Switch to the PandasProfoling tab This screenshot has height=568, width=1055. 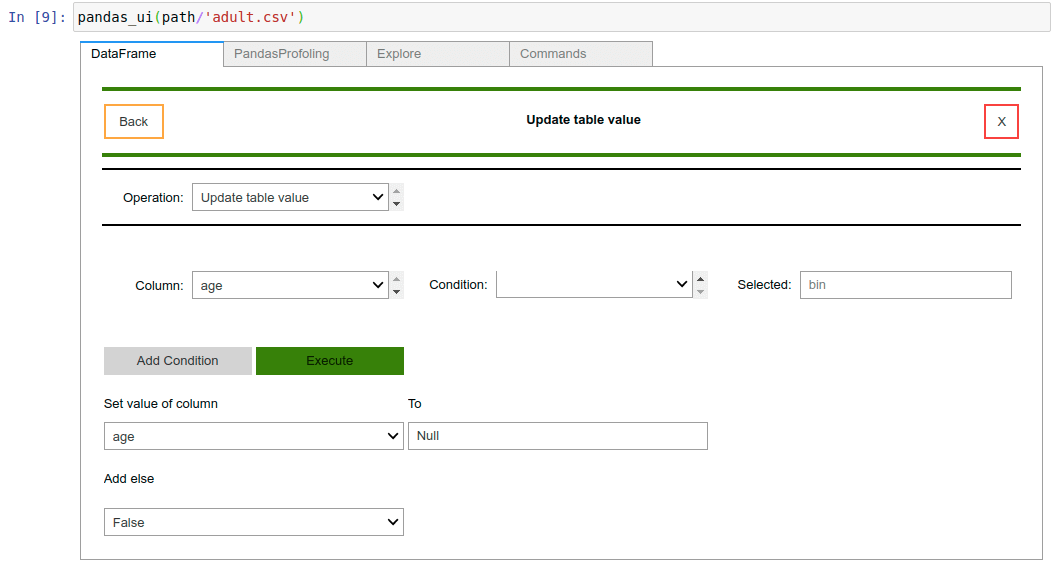click(x=294, y=54)
